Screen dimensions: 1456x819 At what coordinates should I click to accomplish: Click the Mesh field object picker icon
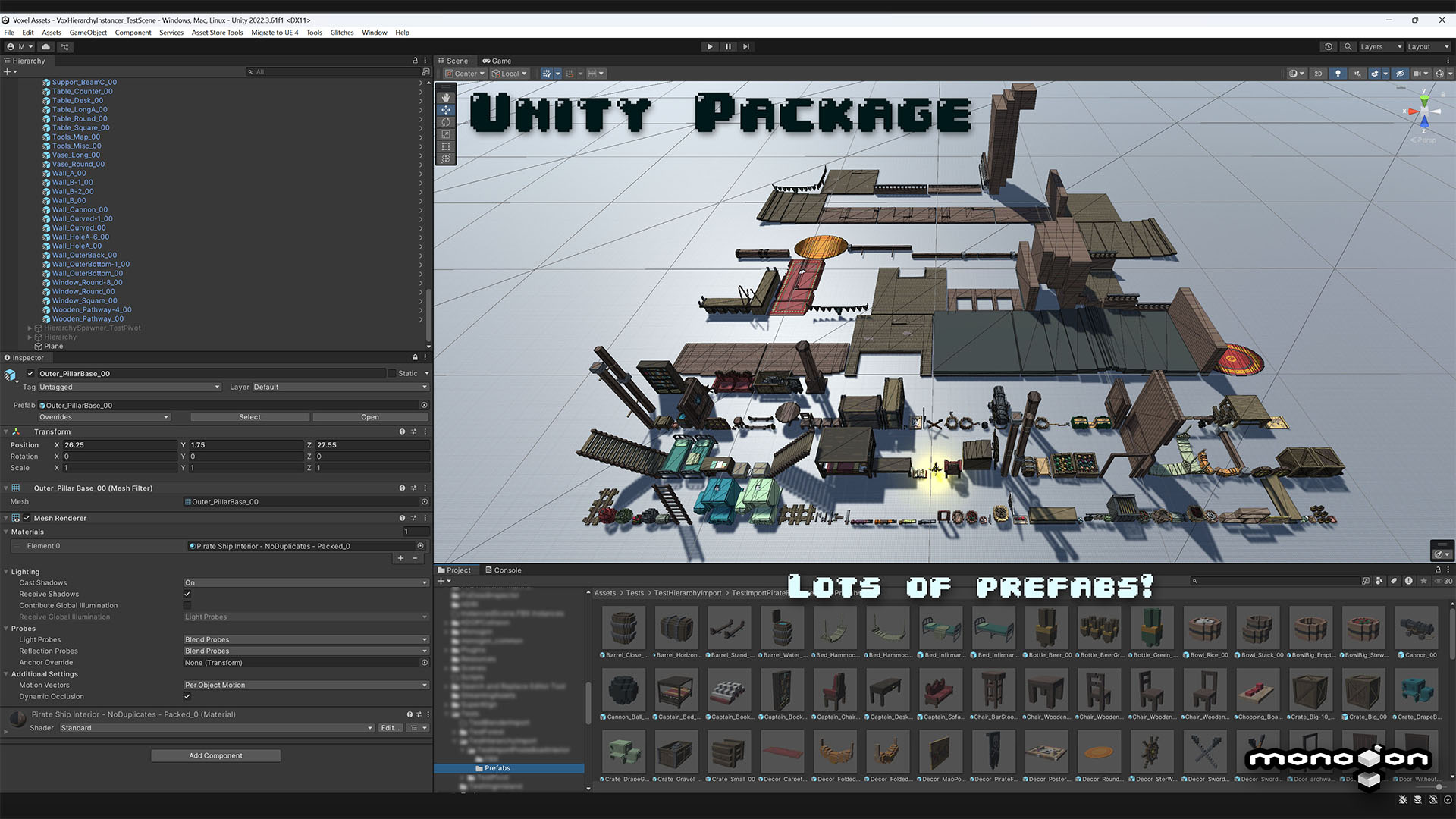coord(424,502)
